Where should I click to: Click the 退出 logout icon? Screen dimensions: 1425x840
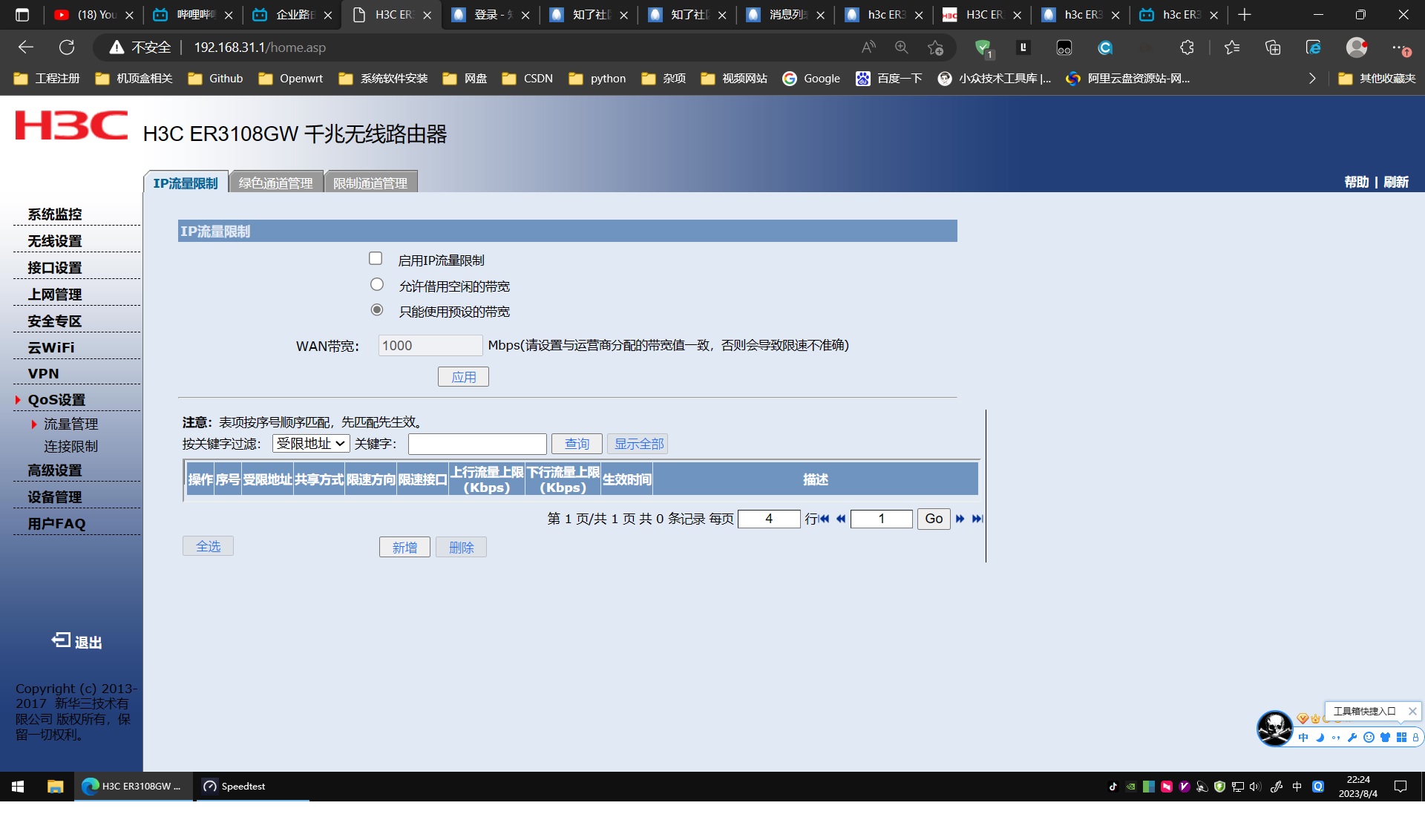61,640
